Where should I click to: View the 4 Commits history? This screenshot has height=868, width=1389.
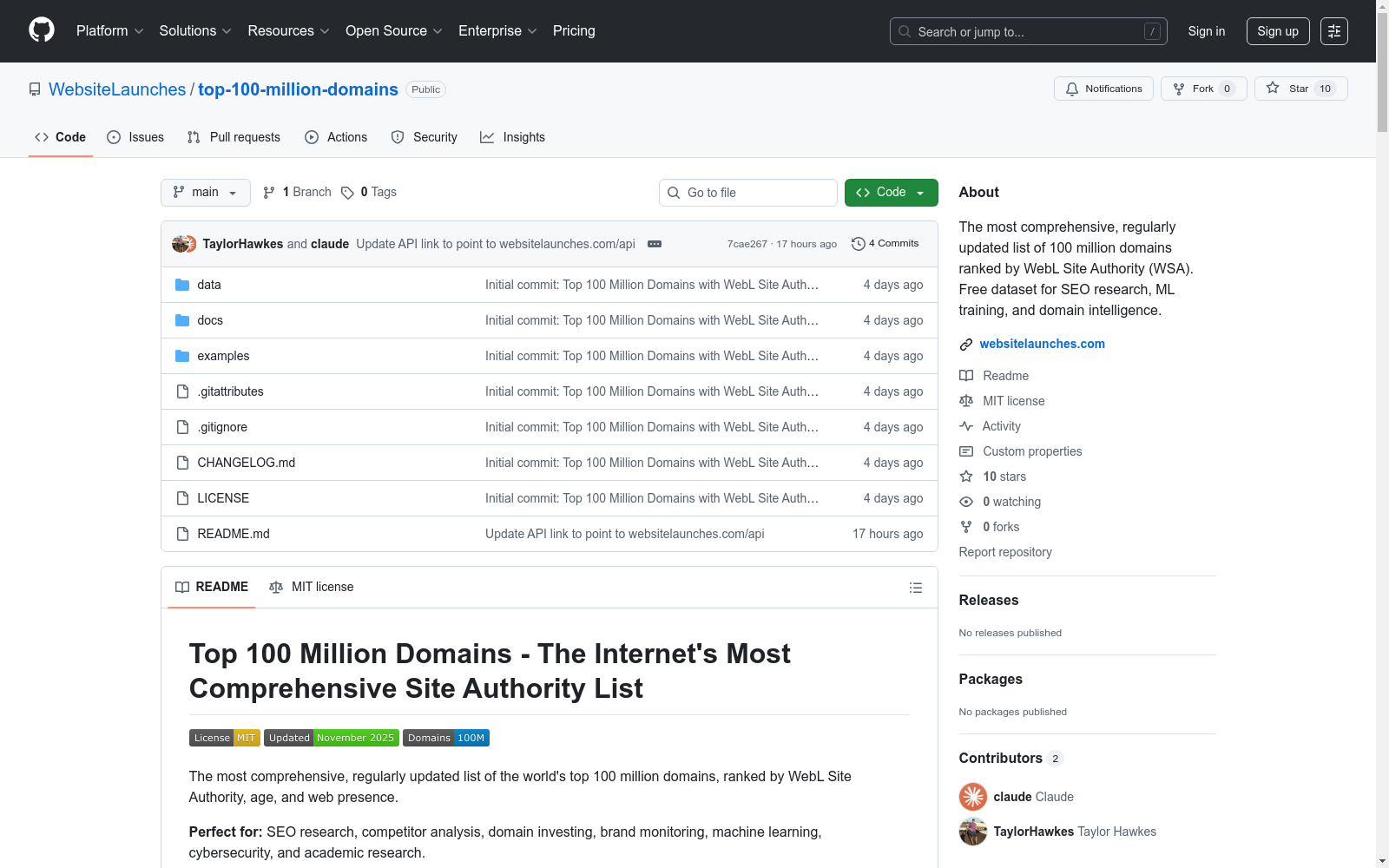(885, 244)
